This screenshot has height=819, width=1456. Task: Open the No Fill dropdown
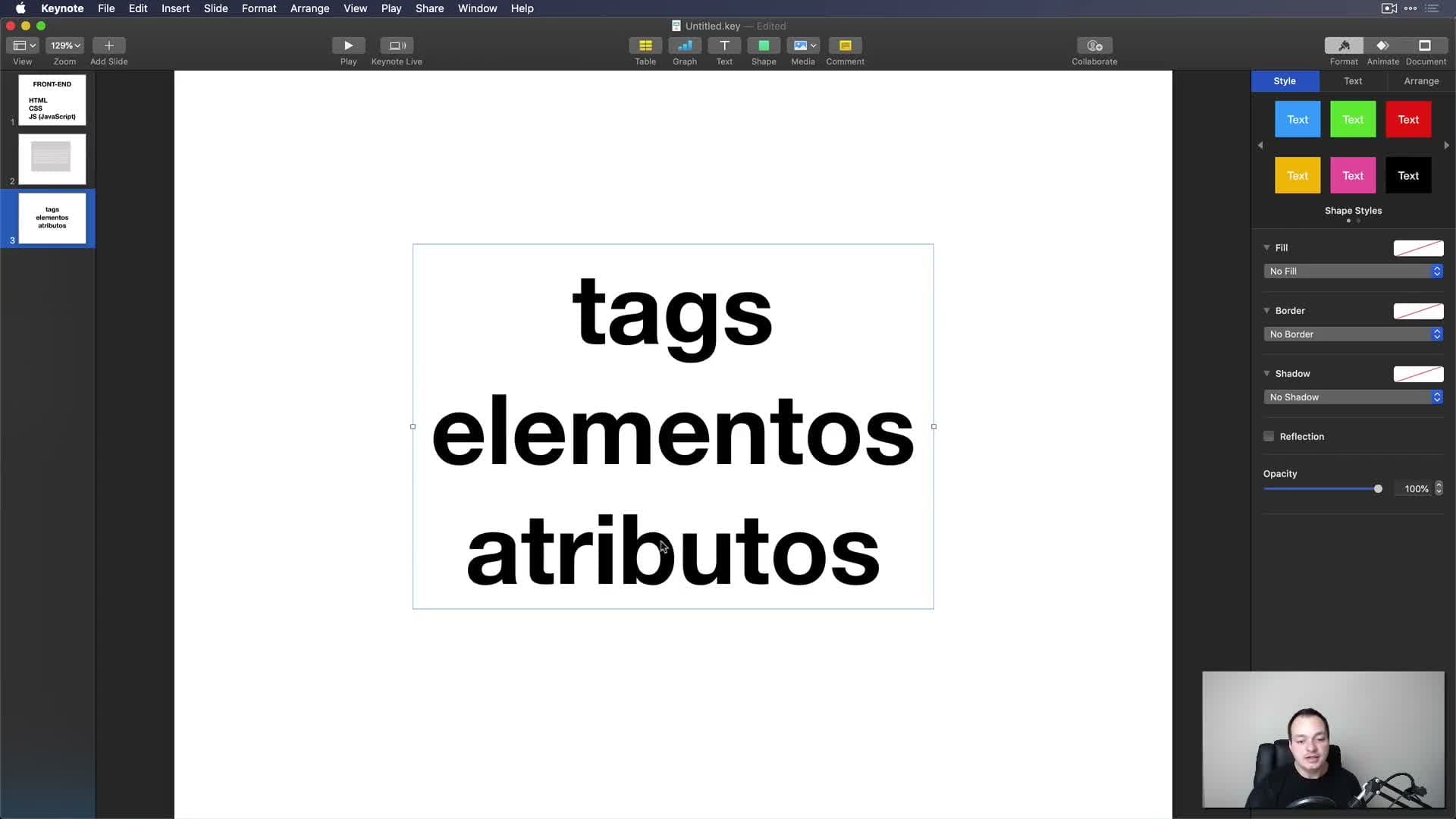(x=1353, y=271)
